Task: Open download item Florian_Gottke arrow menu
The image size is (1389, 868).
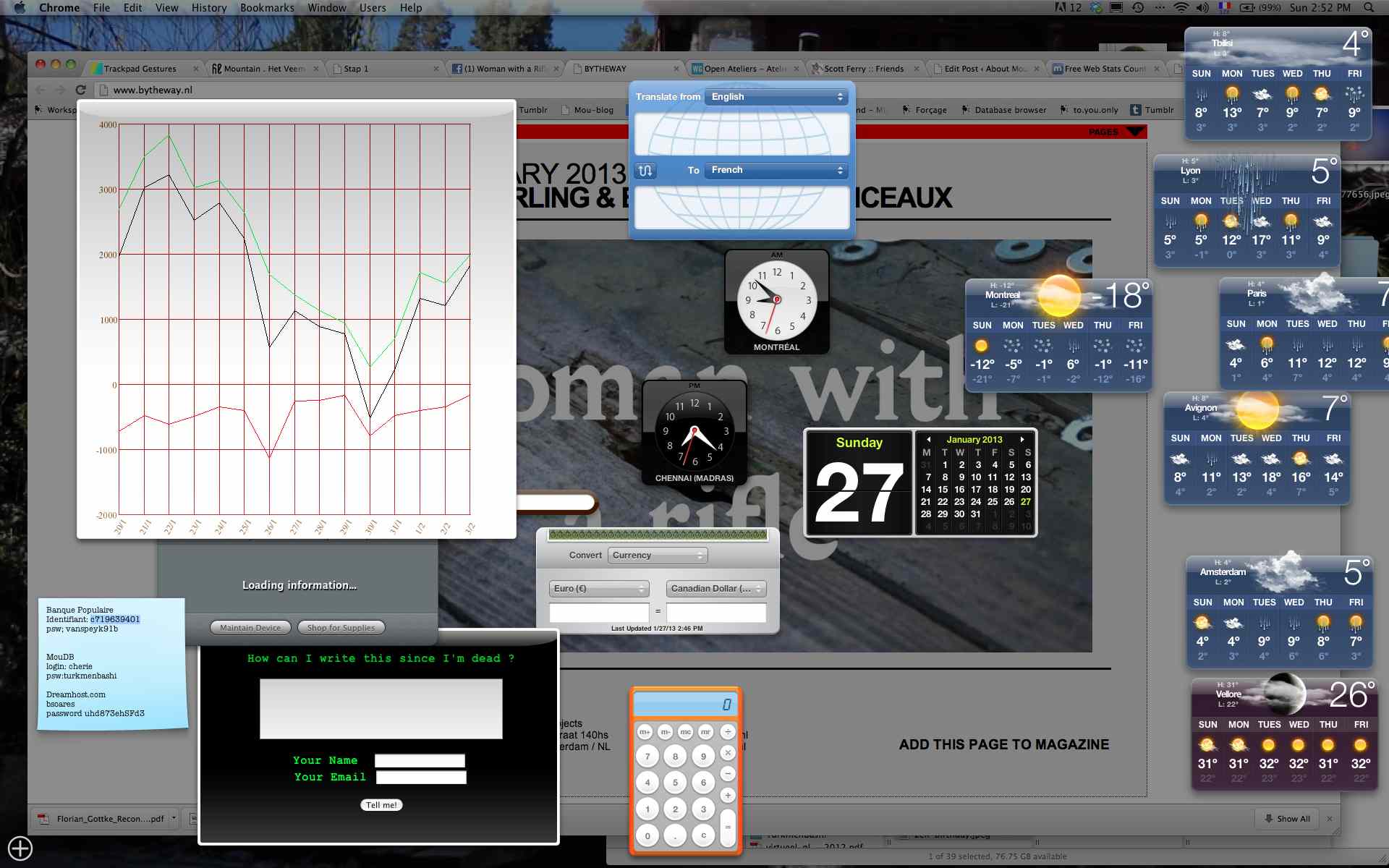Action: [x=174, y=819]
